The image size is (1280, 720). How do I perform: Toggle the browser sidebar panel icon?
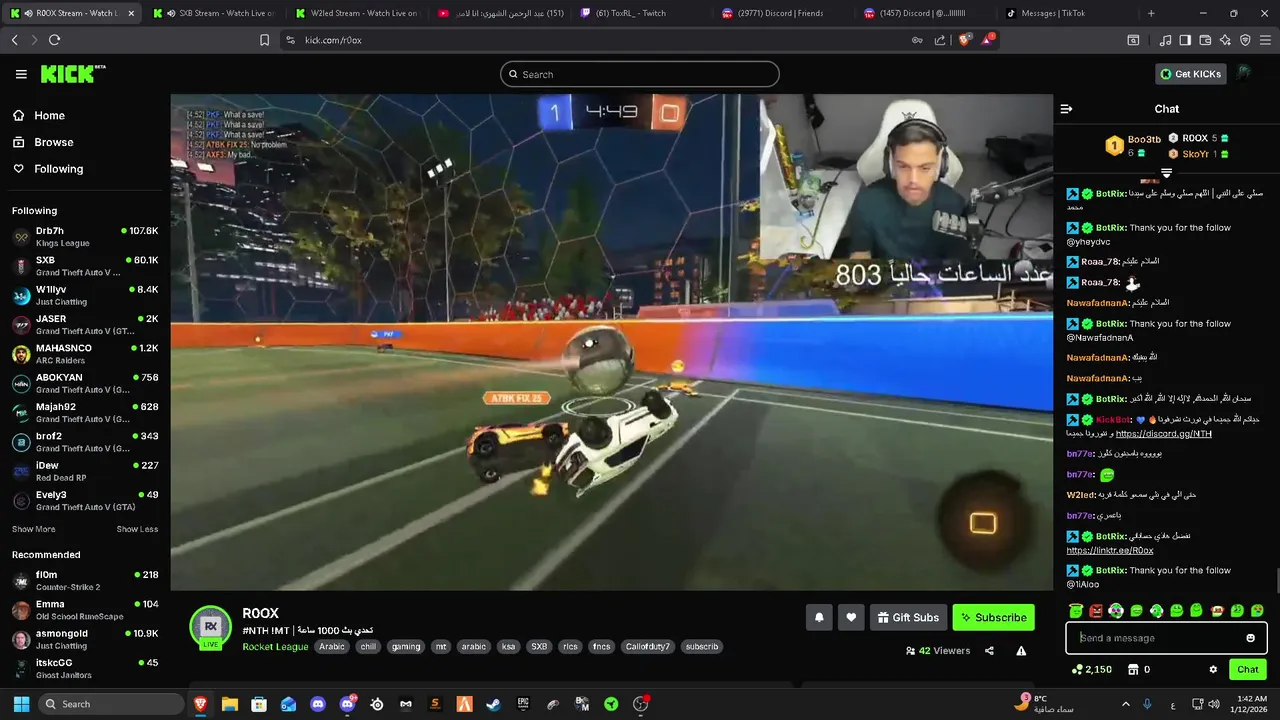(x=1185, y=40)
